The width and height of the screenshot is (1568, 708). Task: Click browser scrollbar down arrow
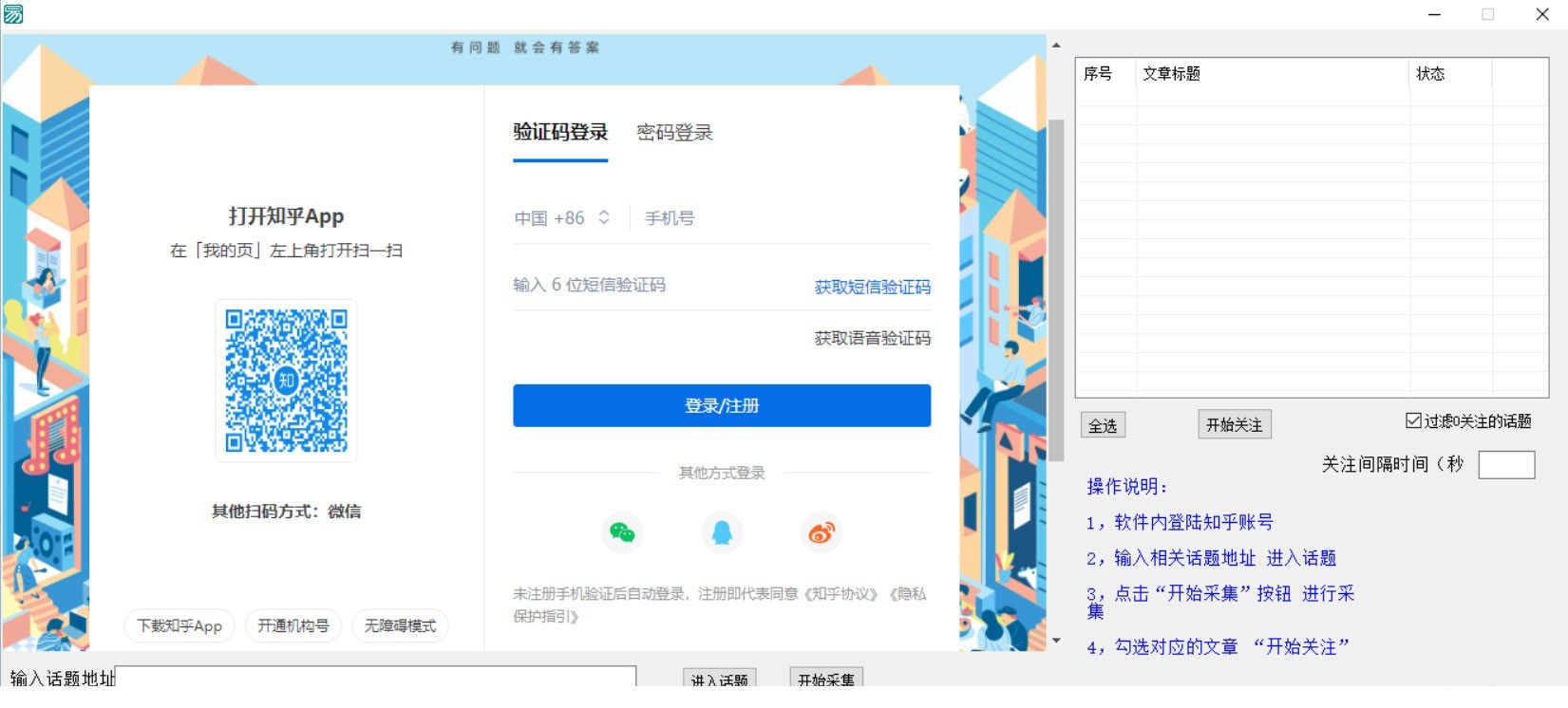point(1056,641)
